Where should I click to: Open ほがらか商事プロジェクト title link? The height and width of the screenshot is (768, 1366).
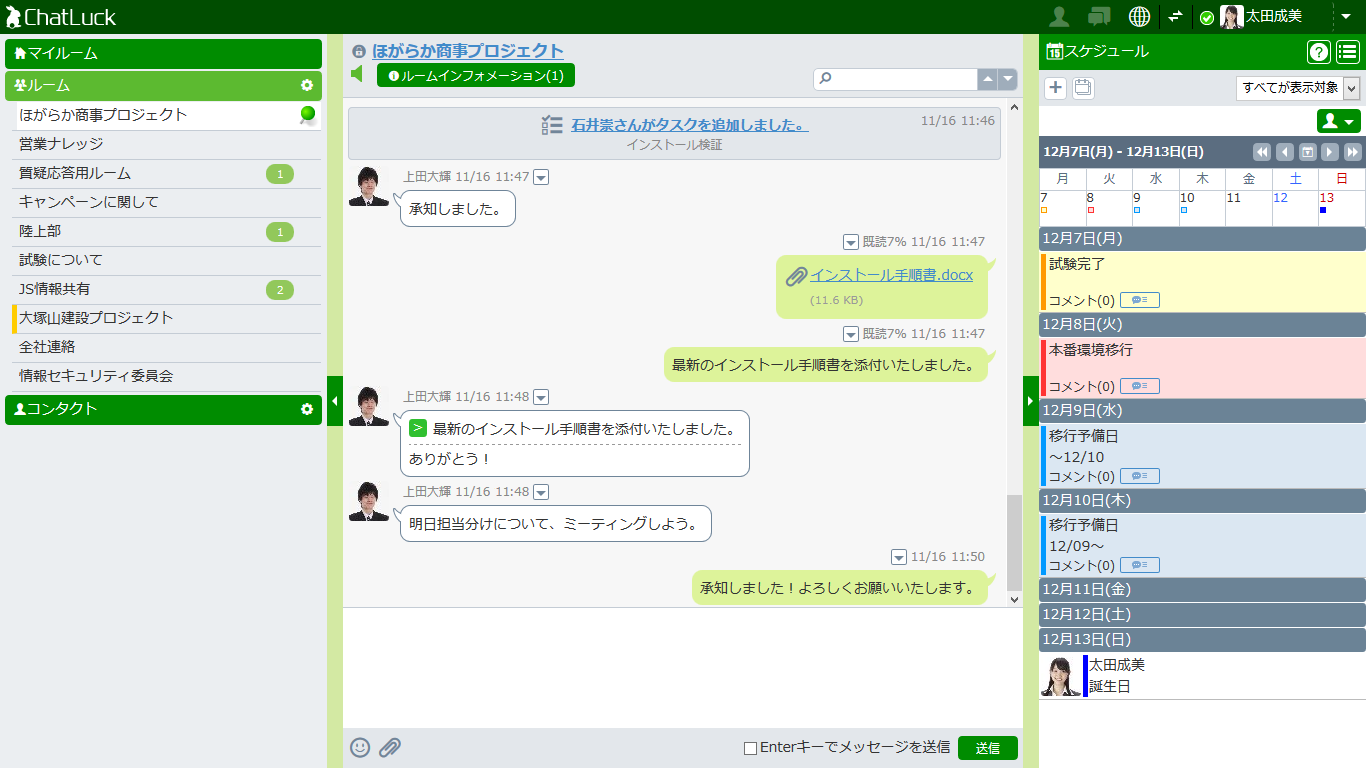(x=468, y=51)
